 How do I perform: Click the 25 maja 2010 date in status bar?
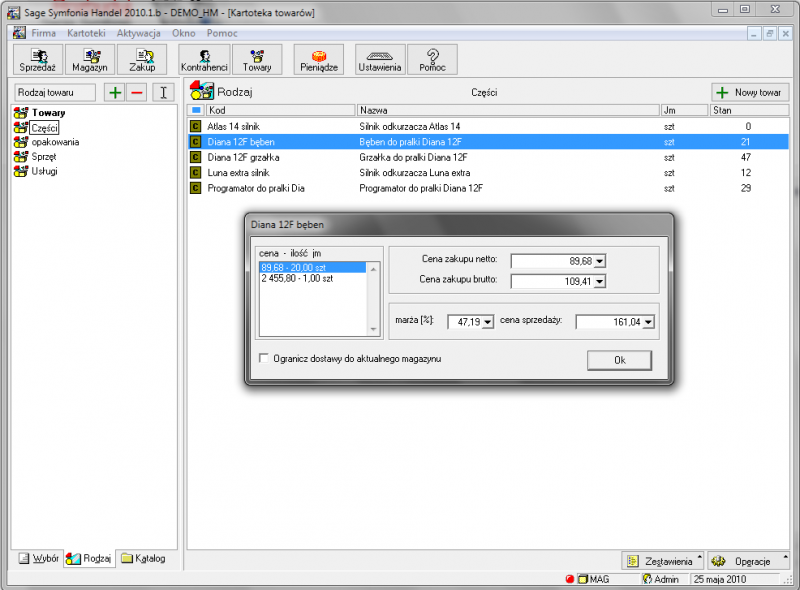[720, 579]
